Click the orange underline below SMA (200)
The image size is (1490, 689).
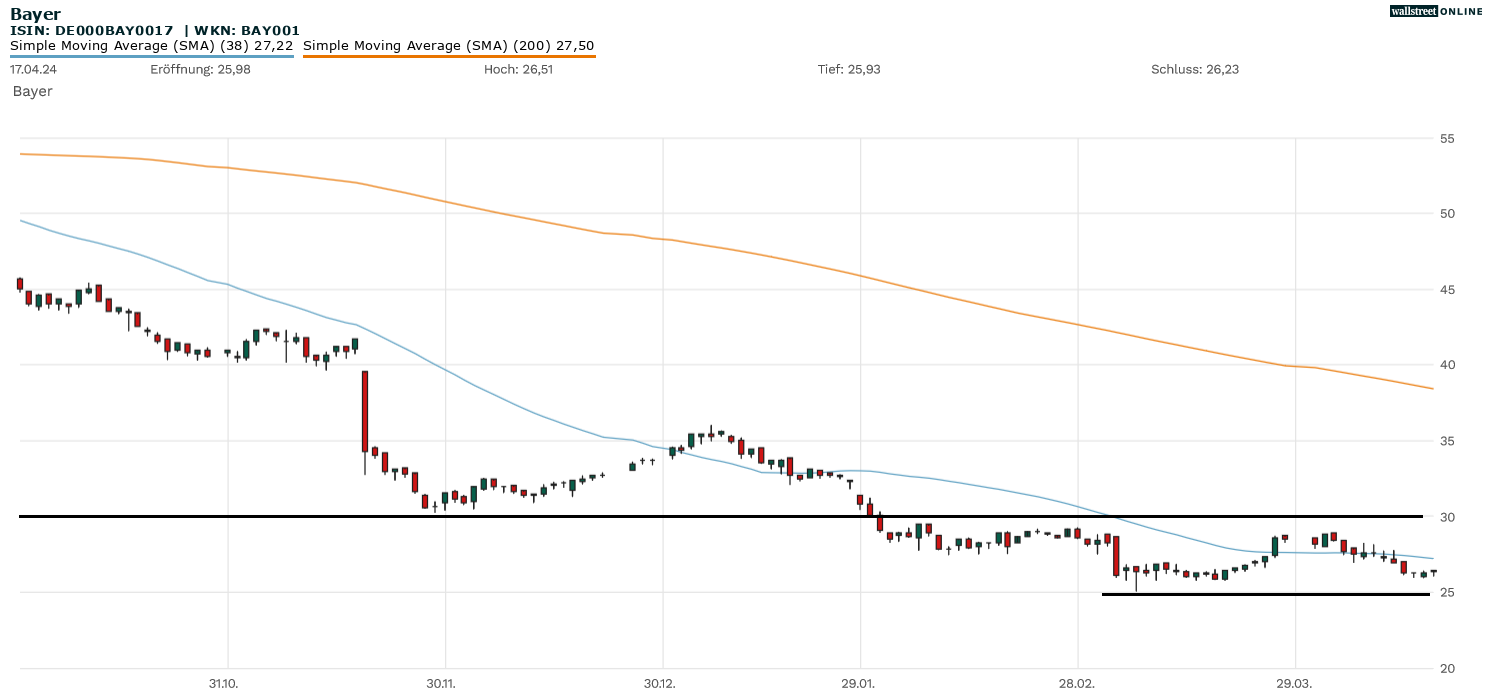point(448,57)
